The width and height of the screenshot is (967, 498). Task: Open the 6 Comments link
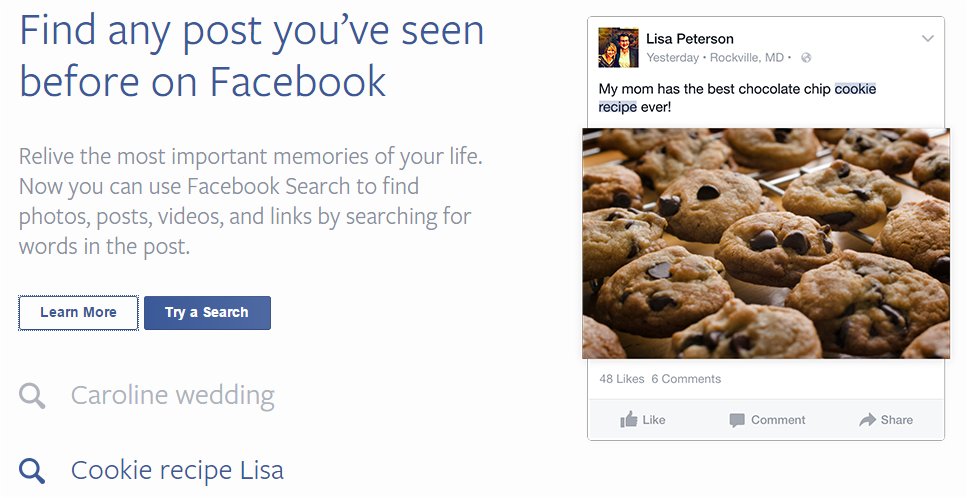click(686, 379)
